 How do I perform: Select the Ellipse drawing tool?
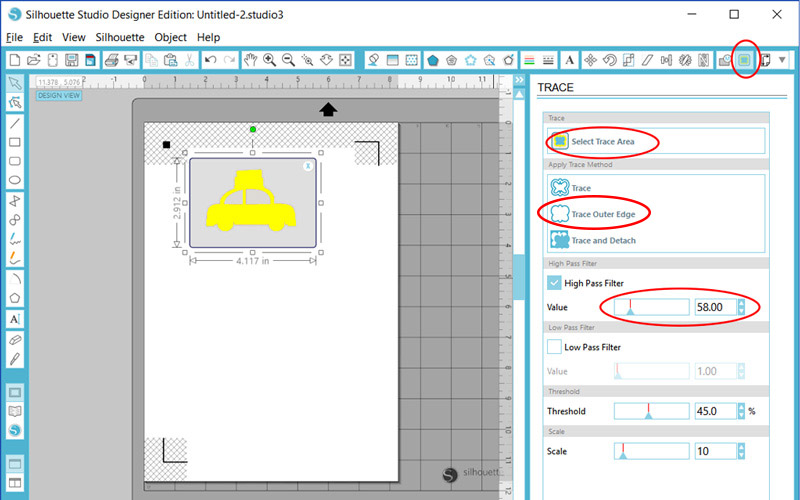pyautogui.click(x=15, y=180)
